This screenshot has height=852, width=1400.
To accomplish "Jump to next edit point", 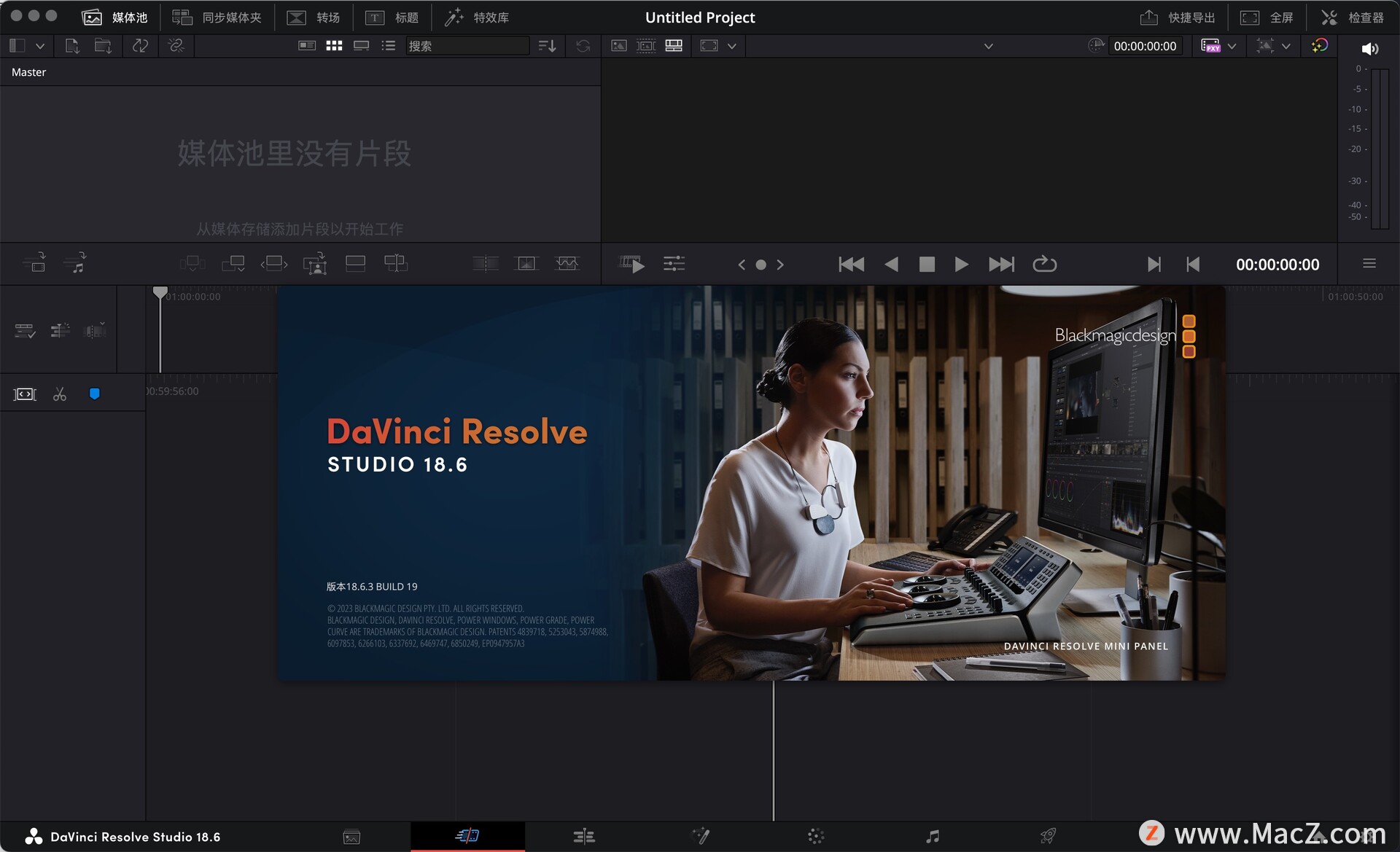I will click(1154, 264).
